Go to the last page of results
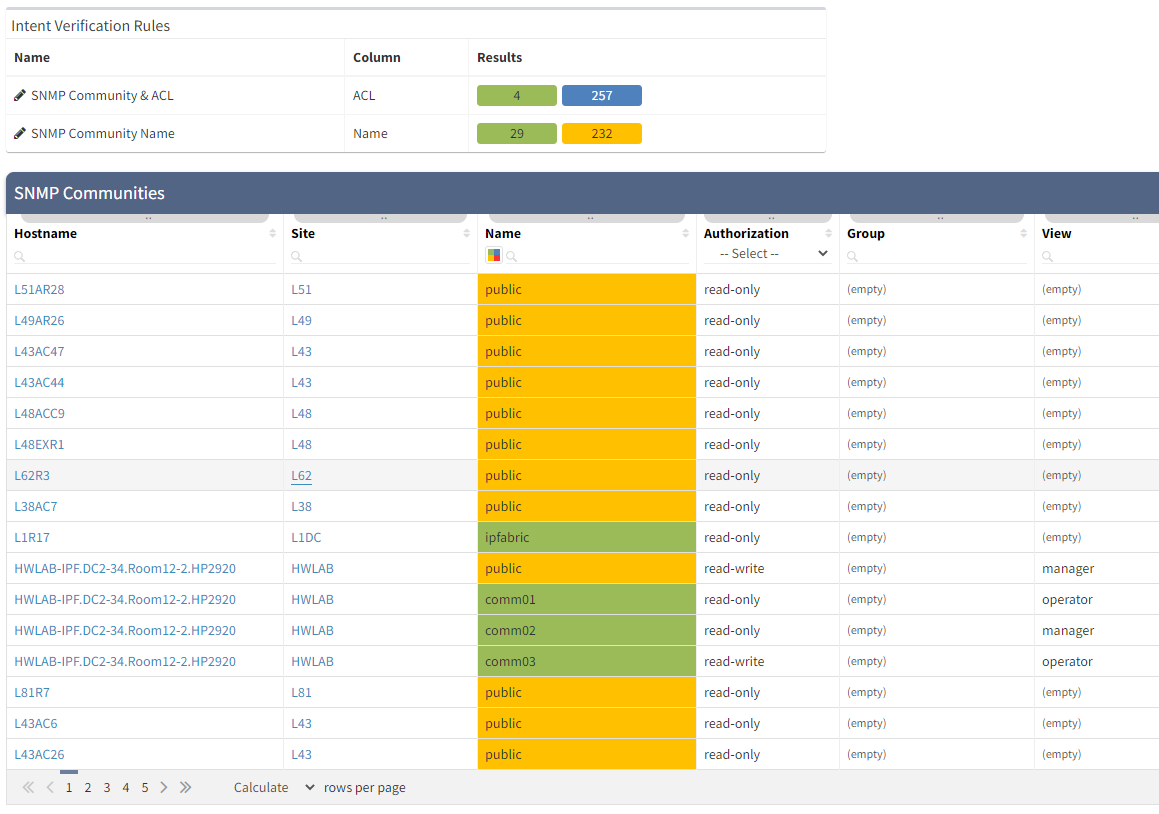Image resolution: width=1159 pixels, height=814 pixels. (x=185, y=788)
